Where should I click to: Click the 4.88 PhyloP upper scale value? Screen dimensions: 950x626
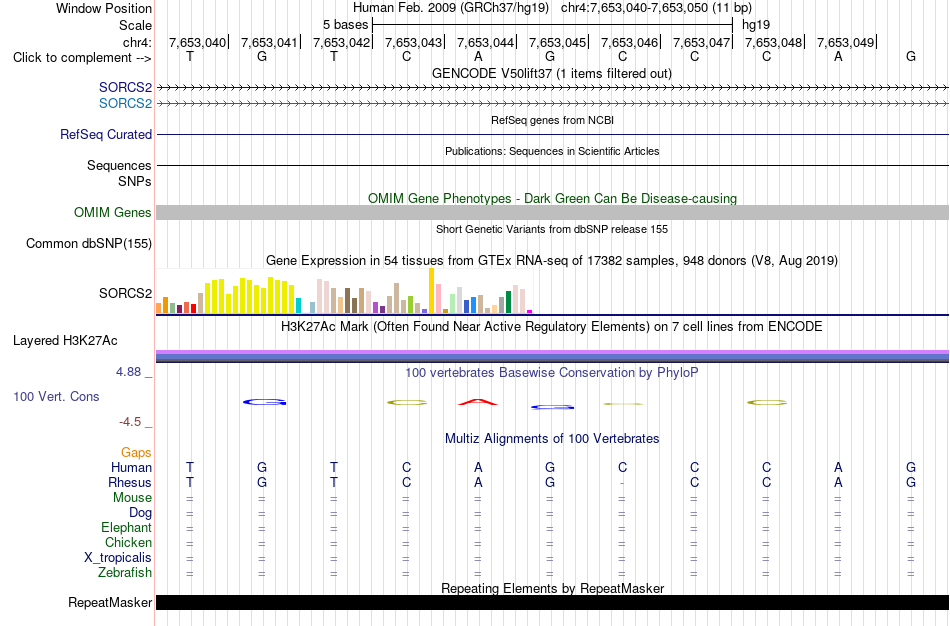coord(128,371)
